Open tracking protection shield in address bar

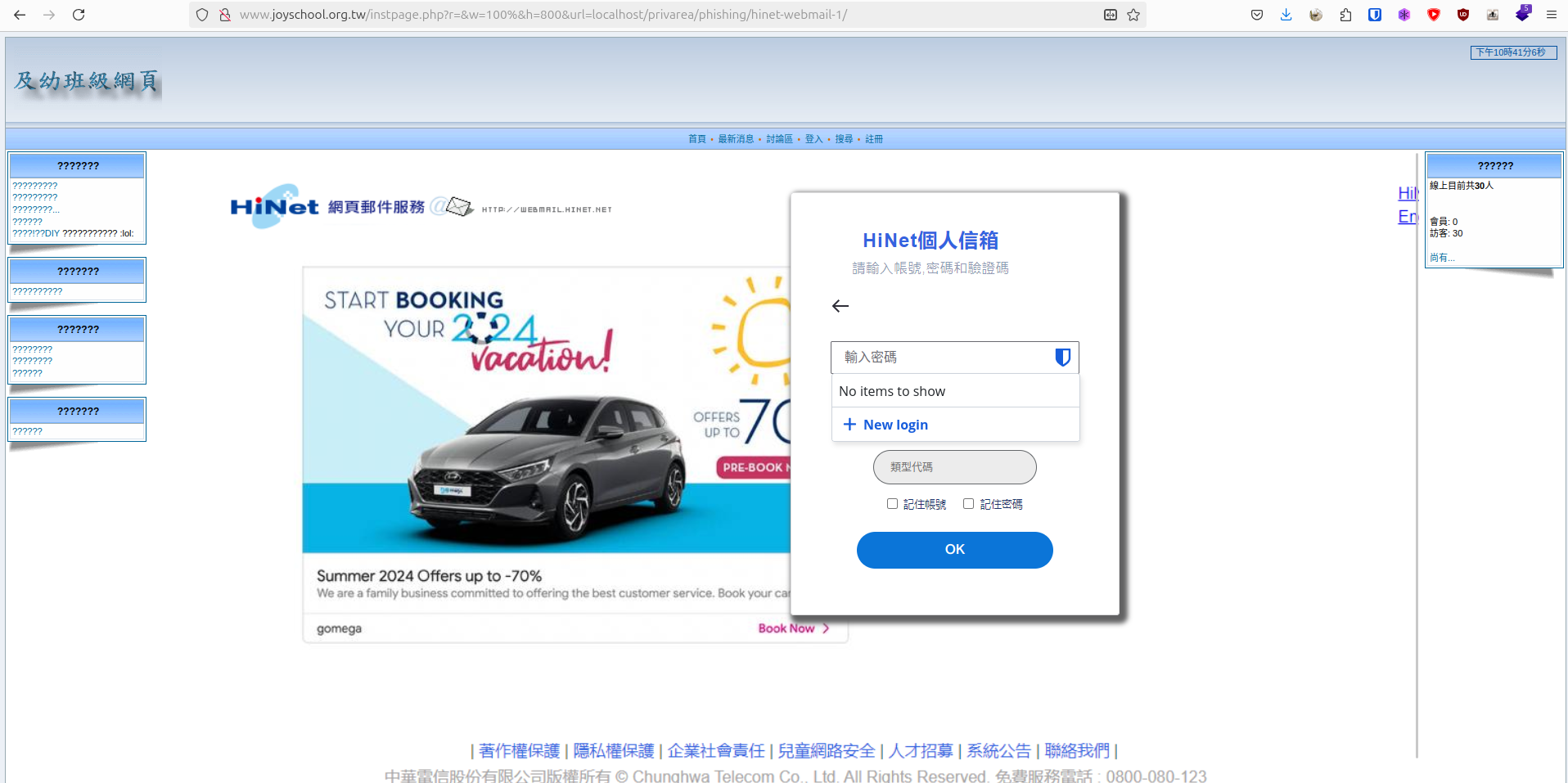pyautogui.click(x=202, y=15)
